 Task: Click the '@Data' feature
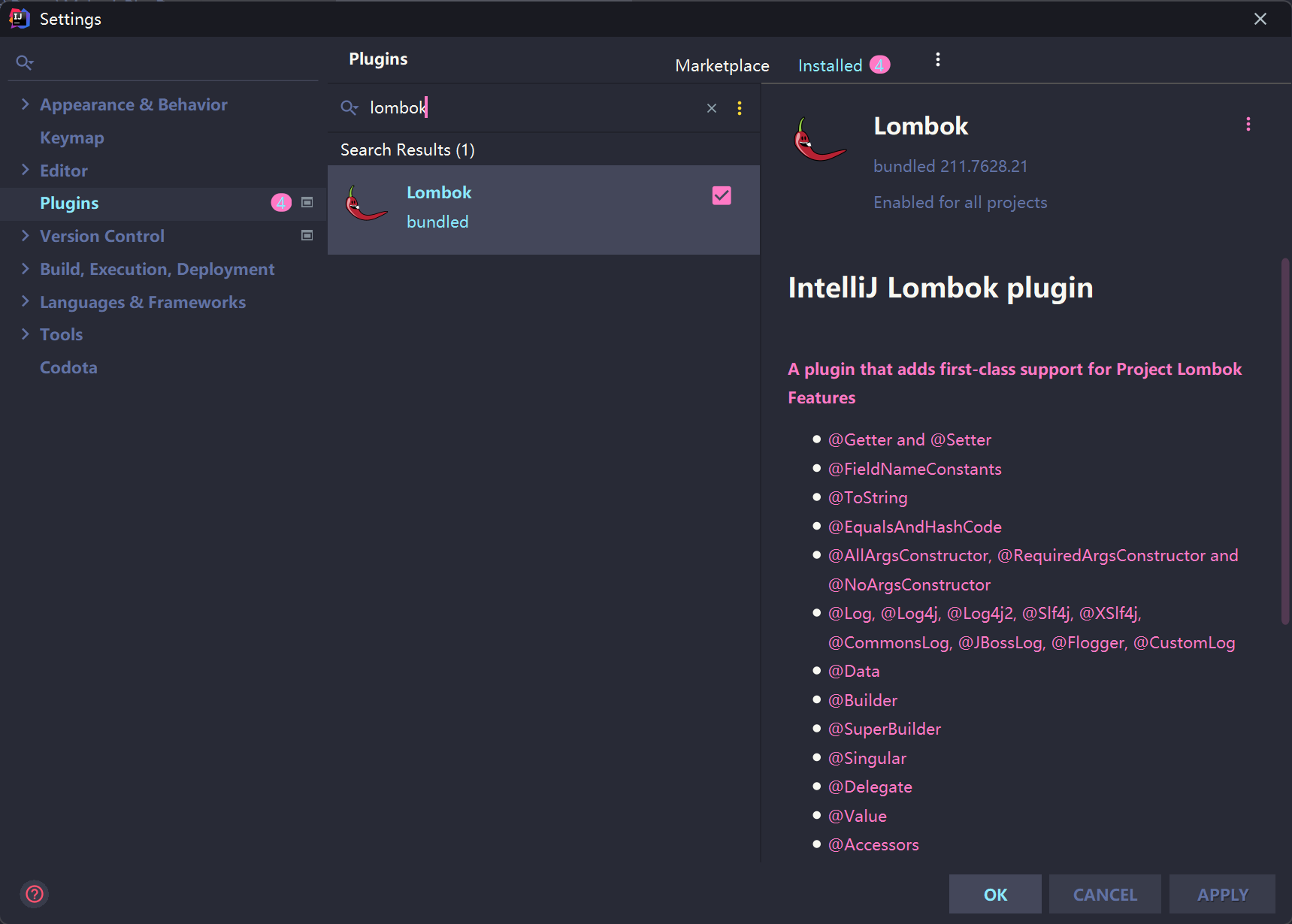pyautogui.click(x=853, y=671)
